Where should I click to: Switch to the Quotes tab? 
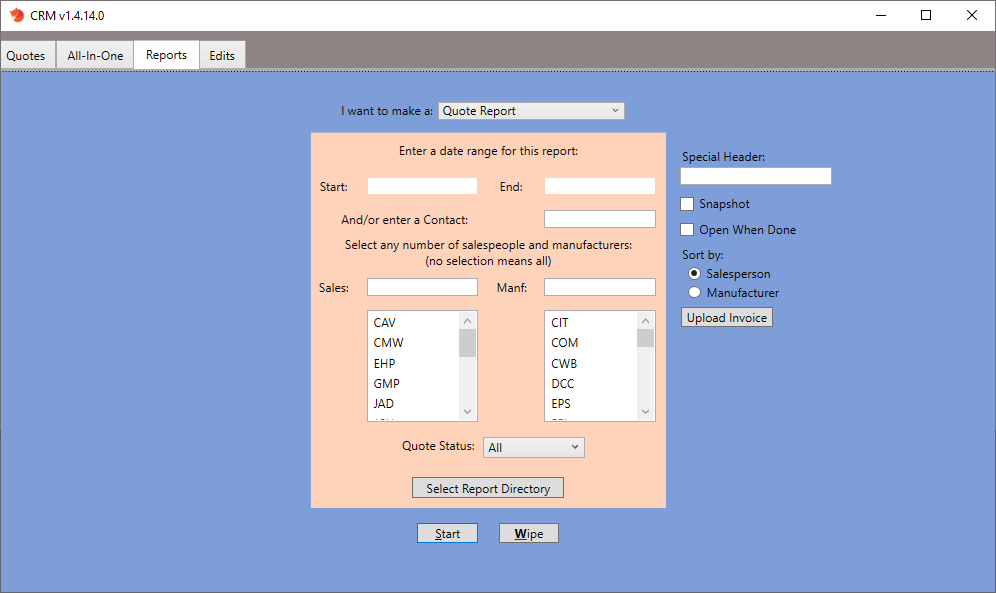coord(28,55)
